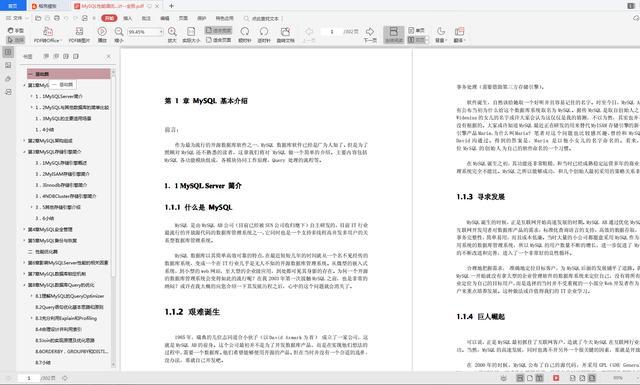640x385 pixels.
Task: Open the translate (翻译) tool
Action: [x=459, y=35]
